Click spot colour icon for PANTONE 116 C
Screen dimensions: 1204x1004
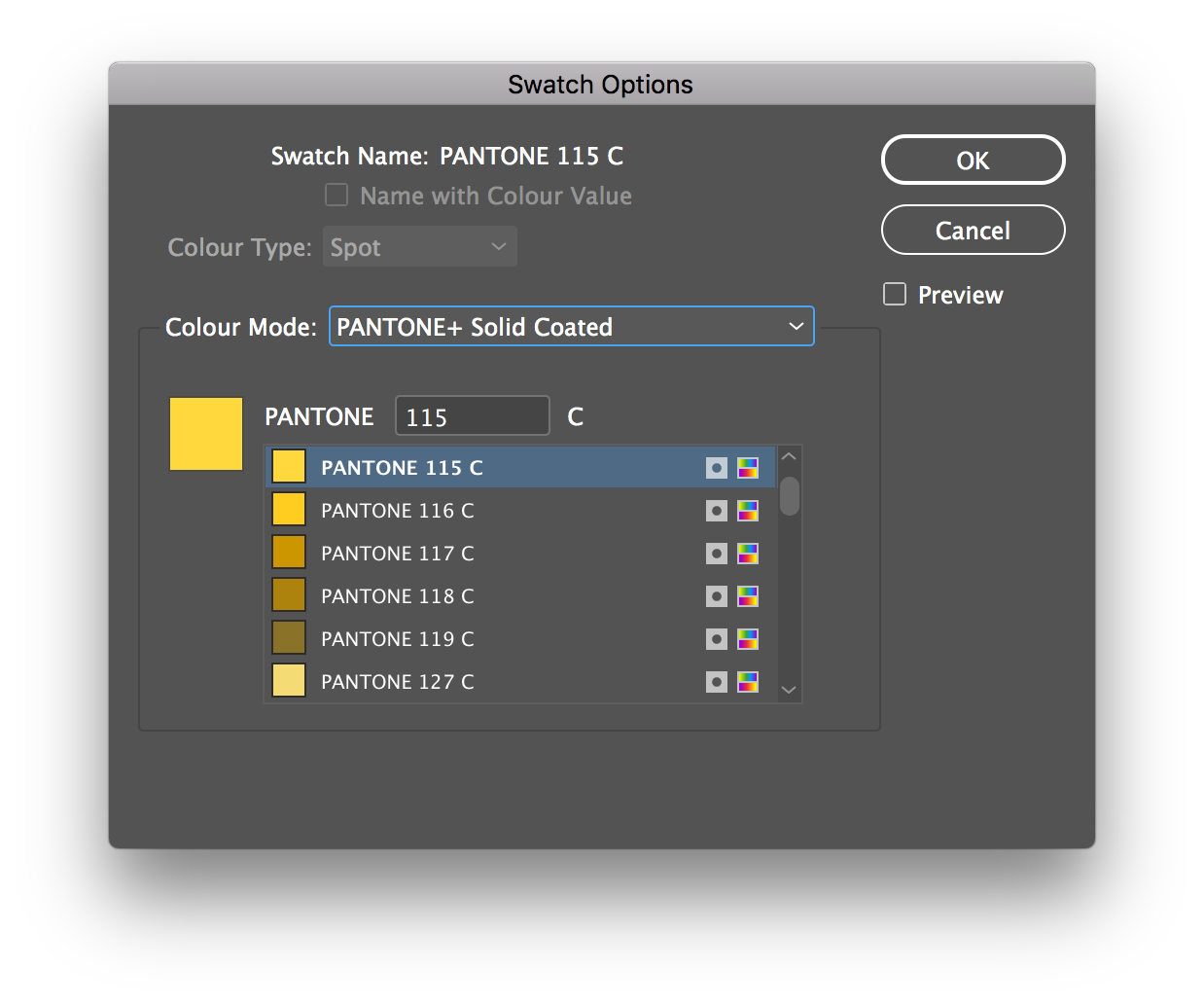717,511
